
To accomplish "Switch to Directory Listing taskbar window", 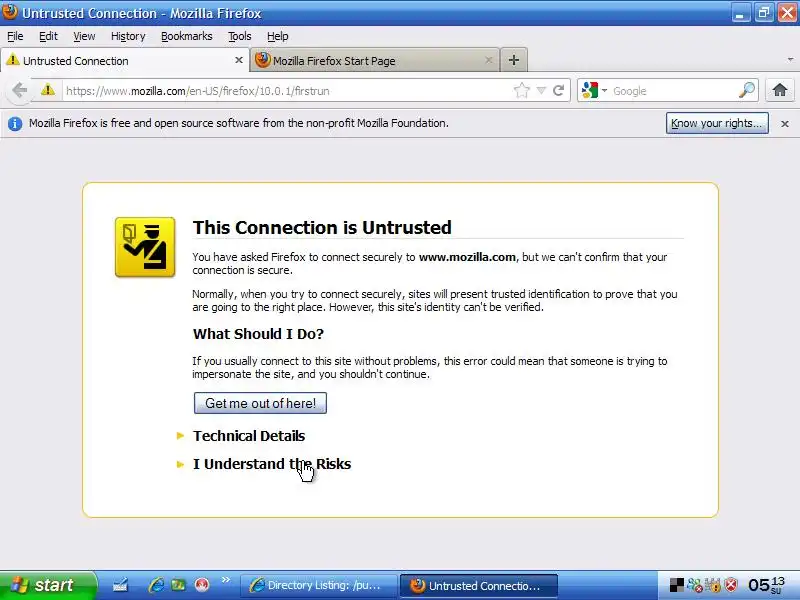I will tap(318, 586).
